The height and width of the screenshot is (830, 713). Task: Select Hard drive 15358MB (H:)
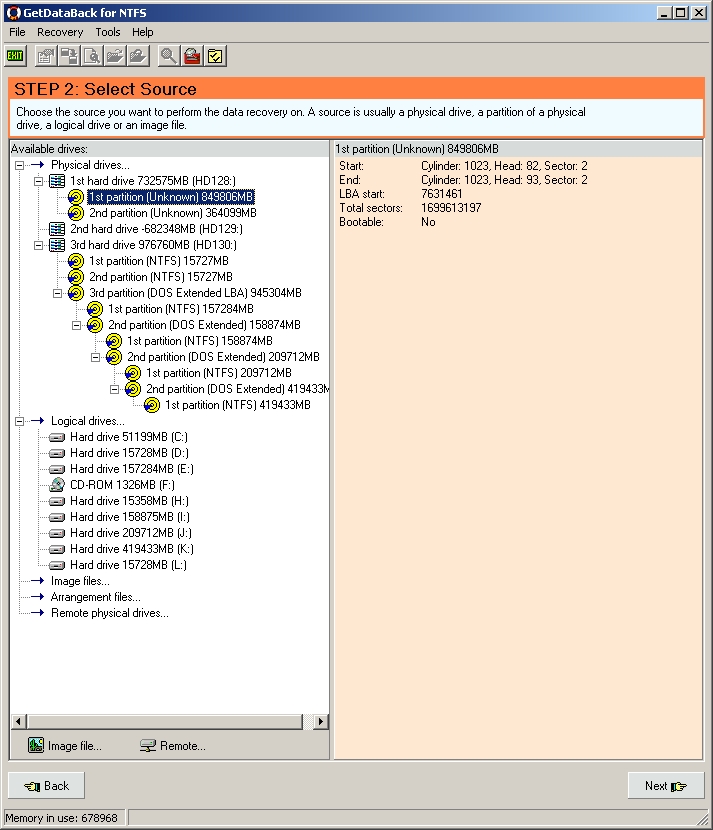point(129,501)
